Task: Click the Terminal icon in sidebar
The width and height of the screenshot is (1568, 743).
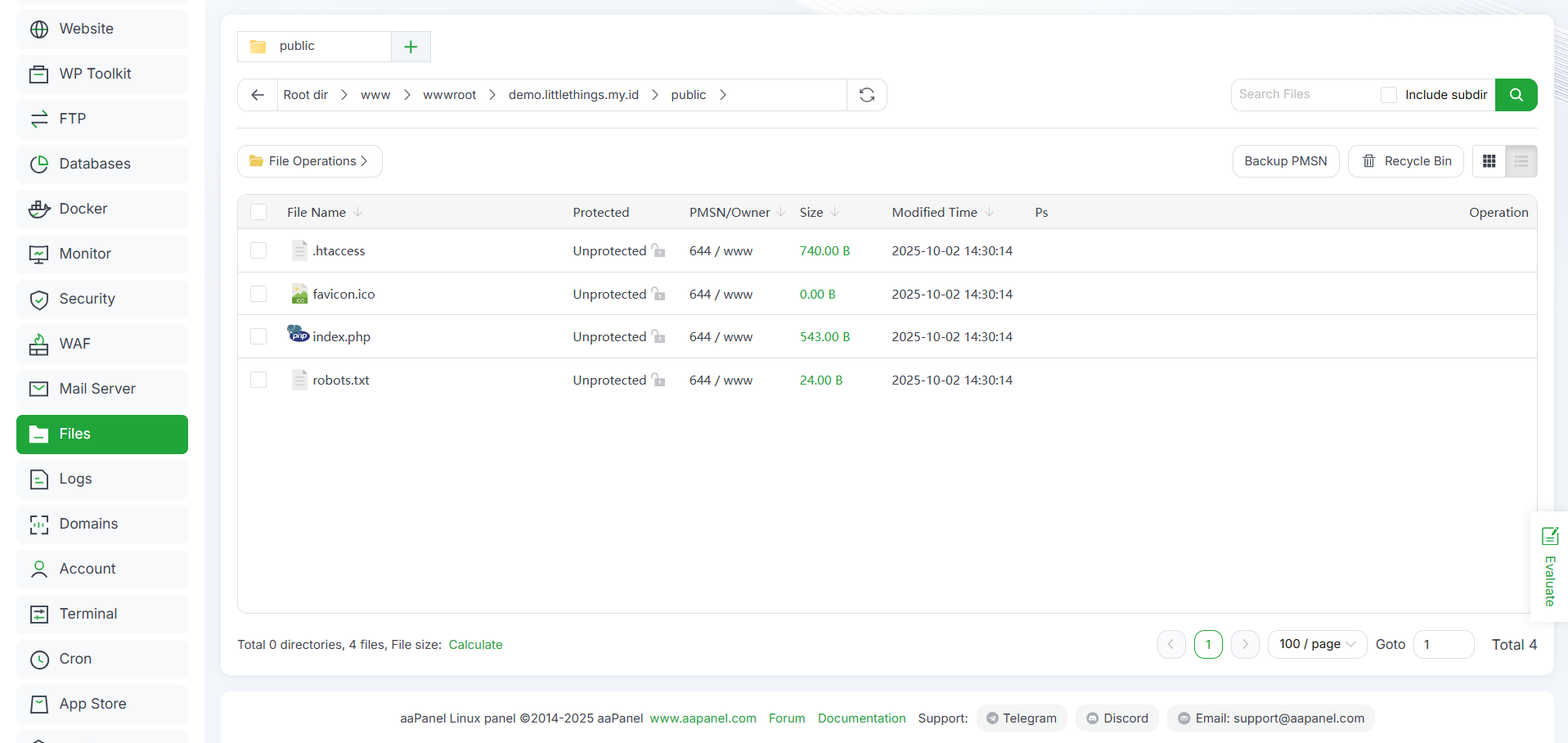Action: [39, 614]
